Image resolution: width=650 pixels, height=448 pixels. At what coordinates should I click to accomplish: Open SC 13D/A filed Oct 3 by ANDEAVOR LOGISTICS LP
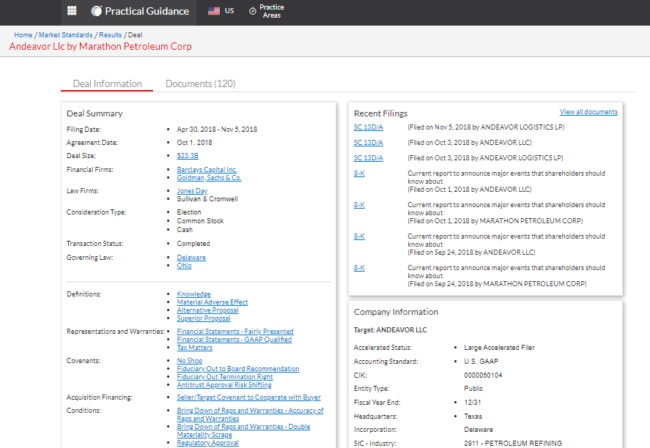[368, 158]
